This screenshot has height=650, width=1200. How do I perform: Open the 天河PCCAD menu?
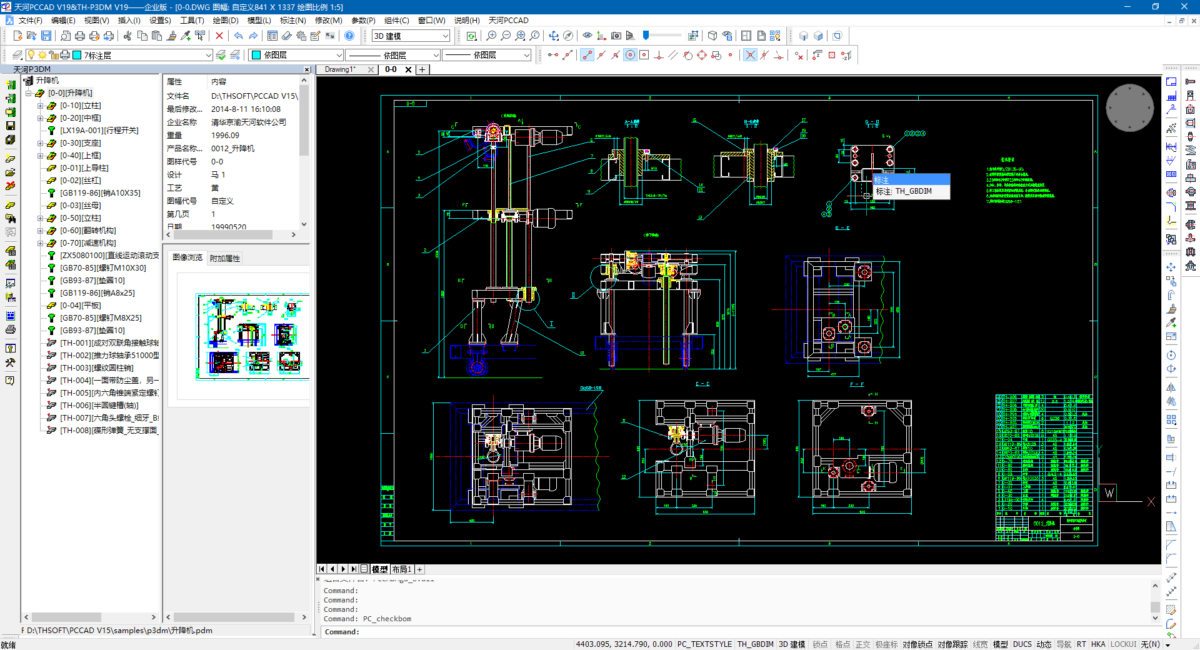508,20
